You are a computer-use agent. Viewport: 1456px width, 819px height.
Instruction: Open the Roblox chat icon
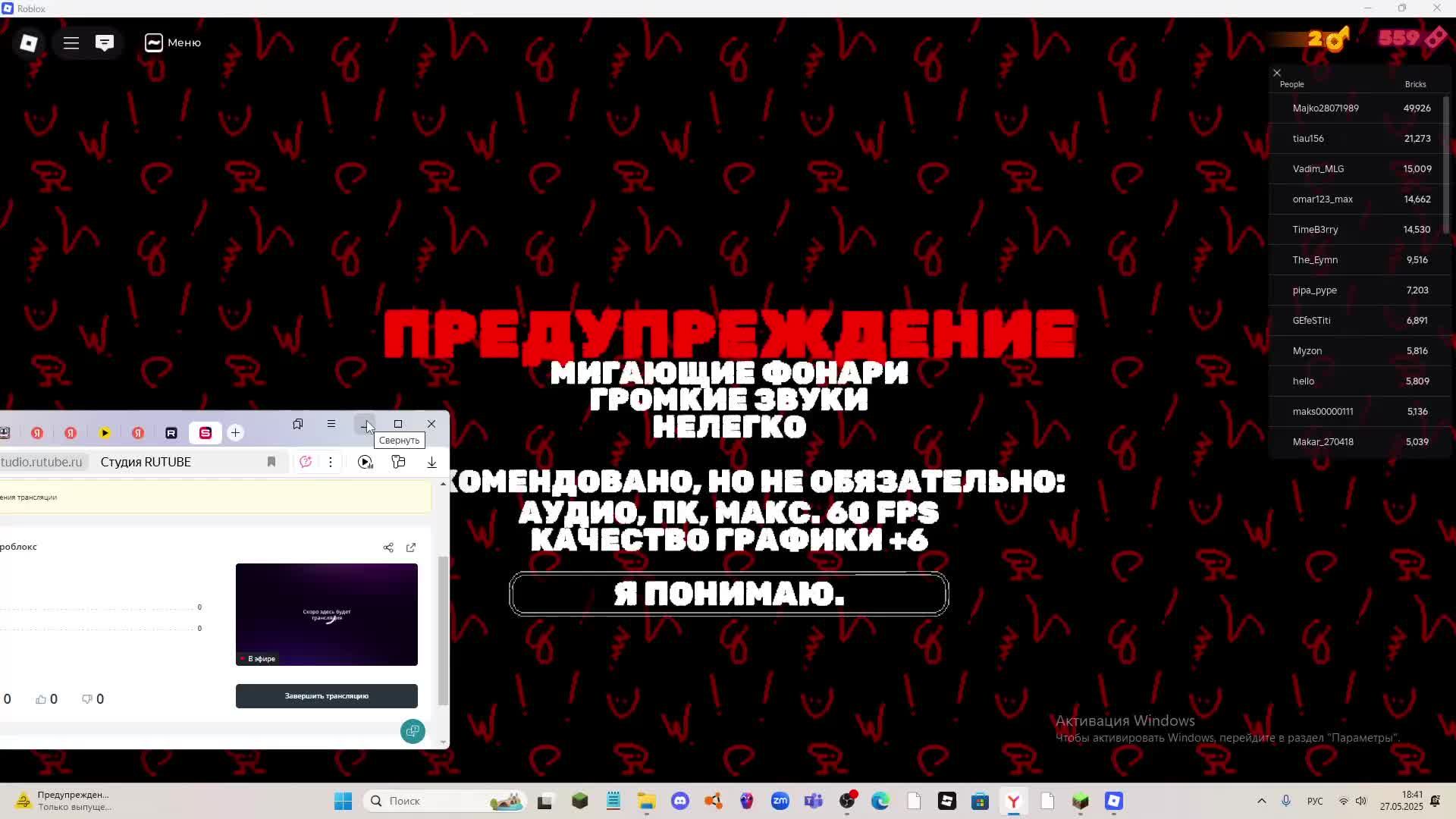(x=105, y=42)
